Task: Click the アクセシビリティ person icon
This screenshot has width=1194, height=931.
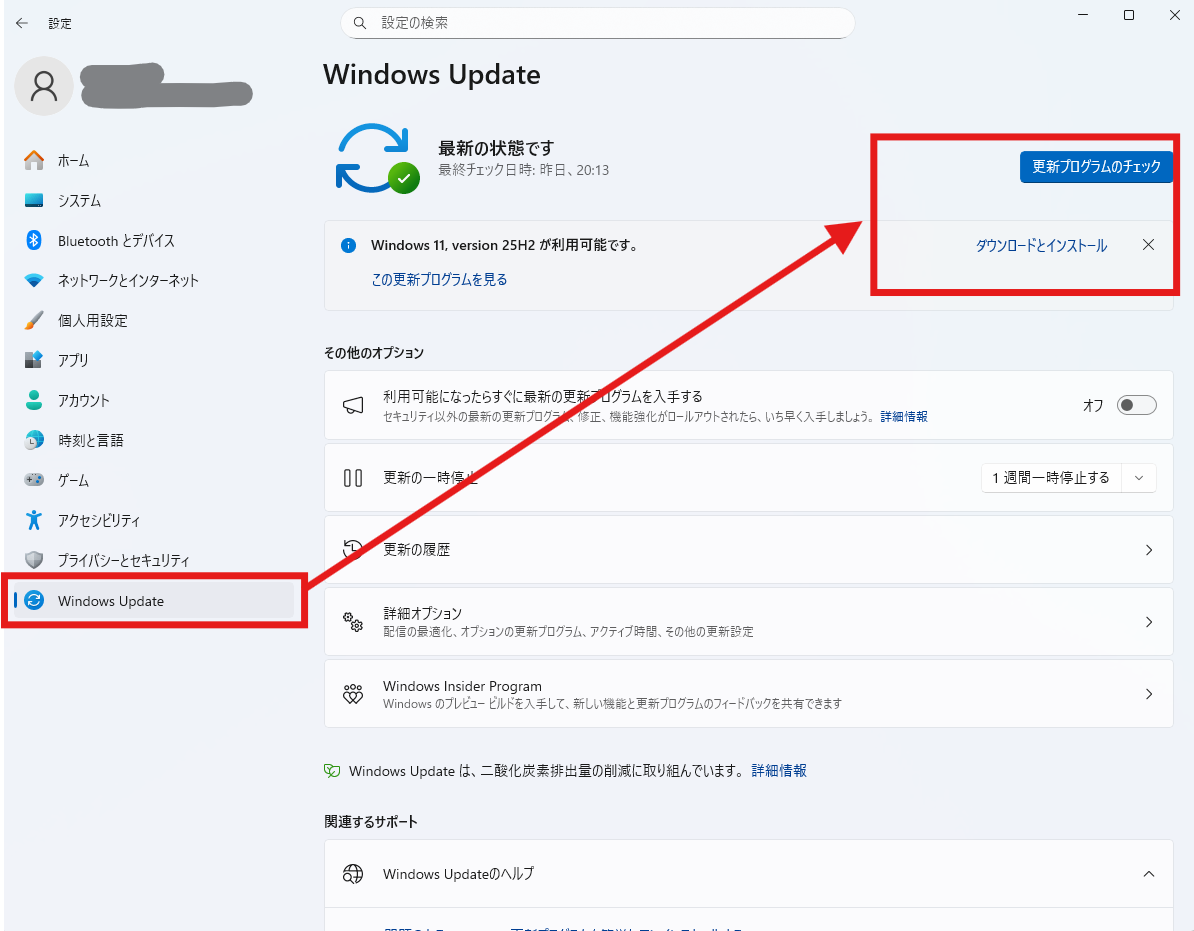Action: click(34, 520)
